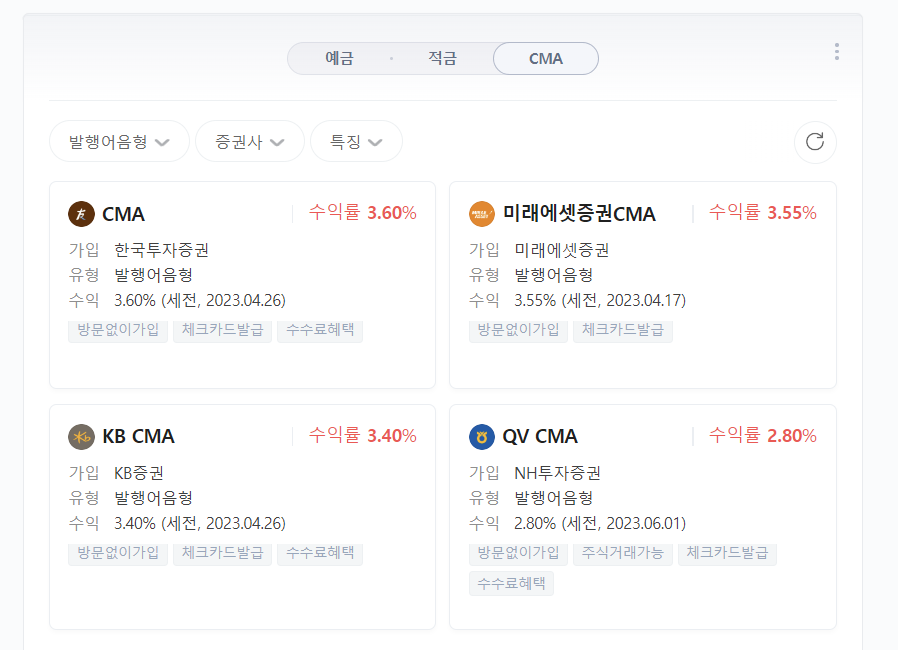Click 방문없이가입 tag on QV CMA card

point(518,553)
